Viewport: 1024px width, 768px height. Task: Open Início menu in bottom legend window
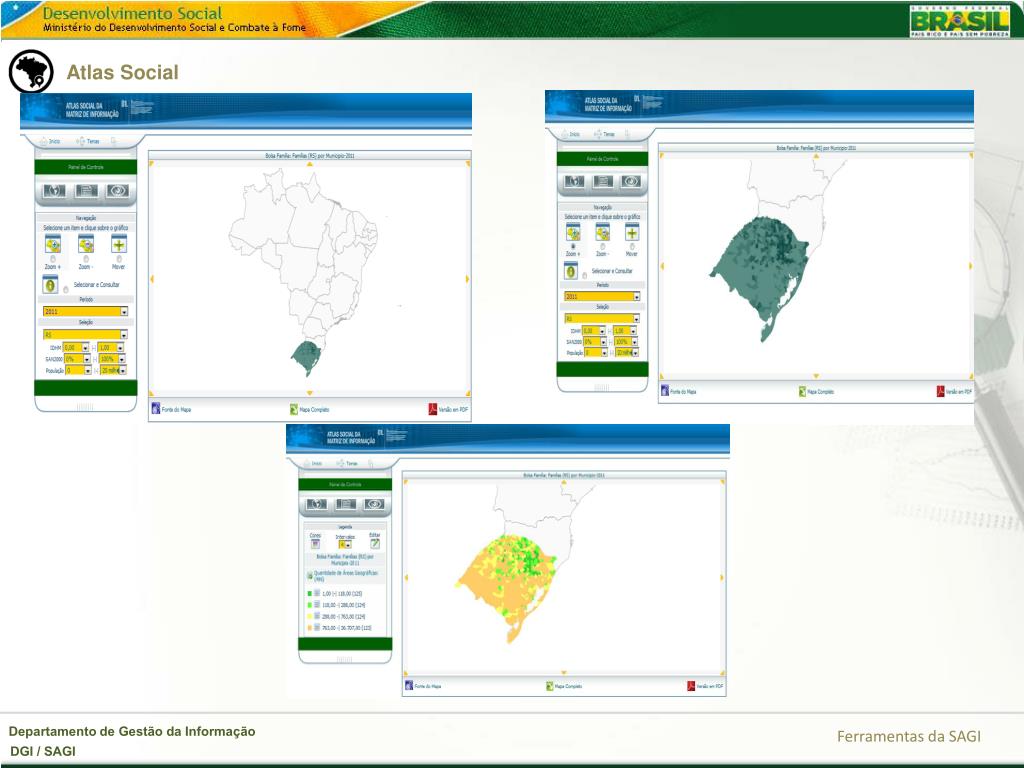[x=313, y=463]
